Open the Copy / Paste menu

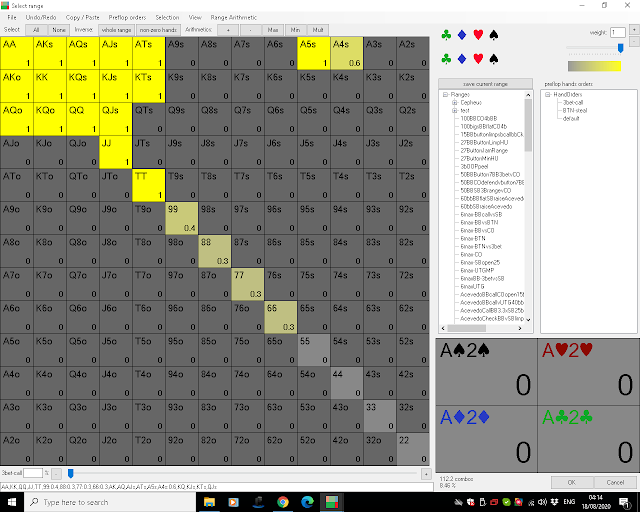(82, 18)
